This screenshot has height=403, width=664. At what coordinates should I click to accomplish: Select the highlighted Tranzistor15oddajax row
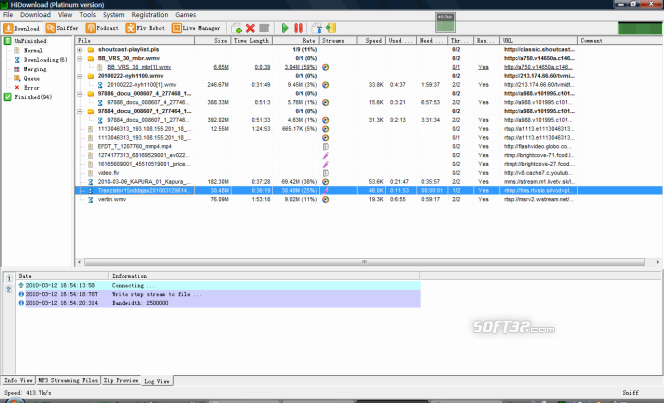coord(368,190)
